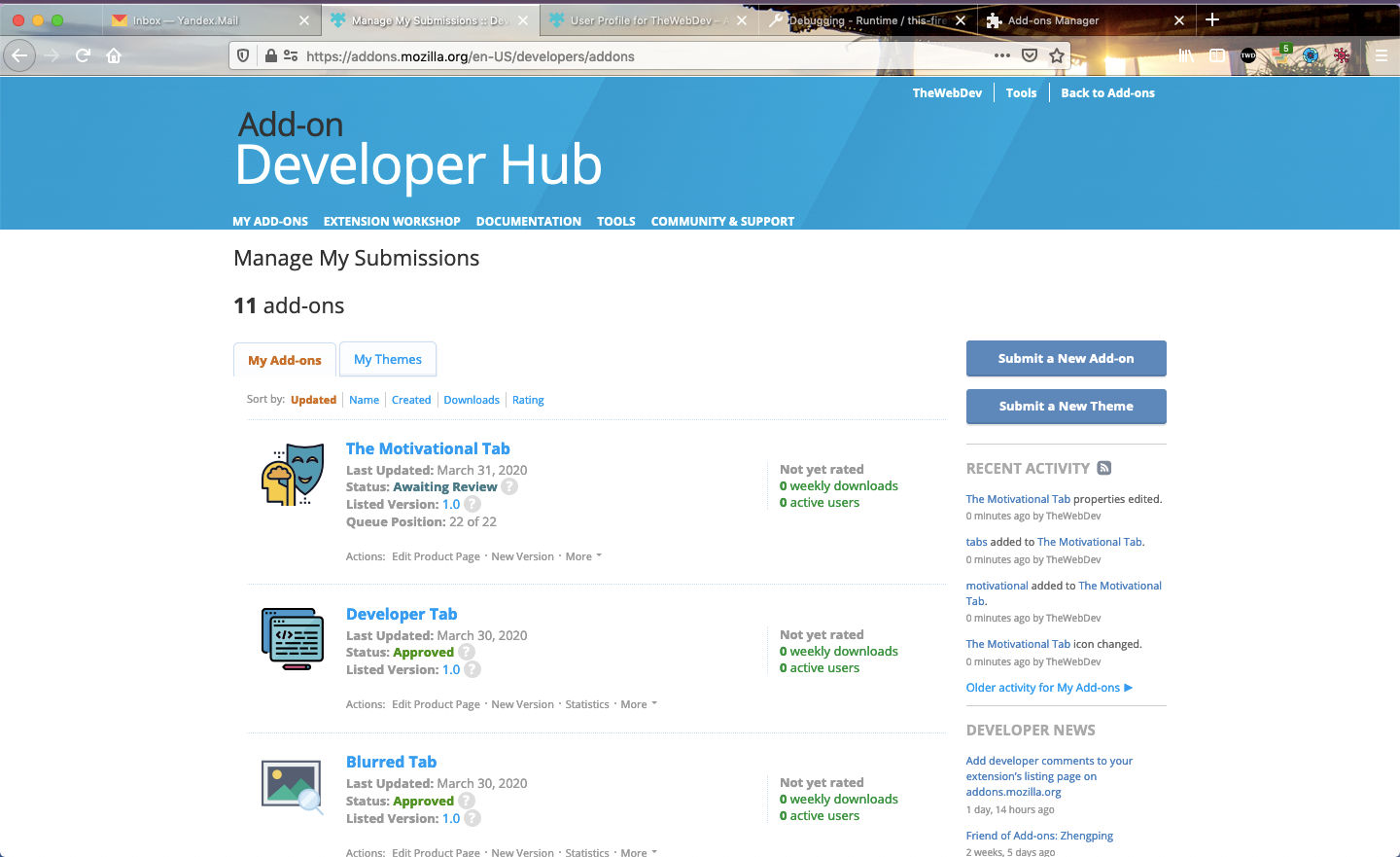Save page to Pocket
The width and height of the screenshot is (1400, 857).
[x=1030, y=55]
